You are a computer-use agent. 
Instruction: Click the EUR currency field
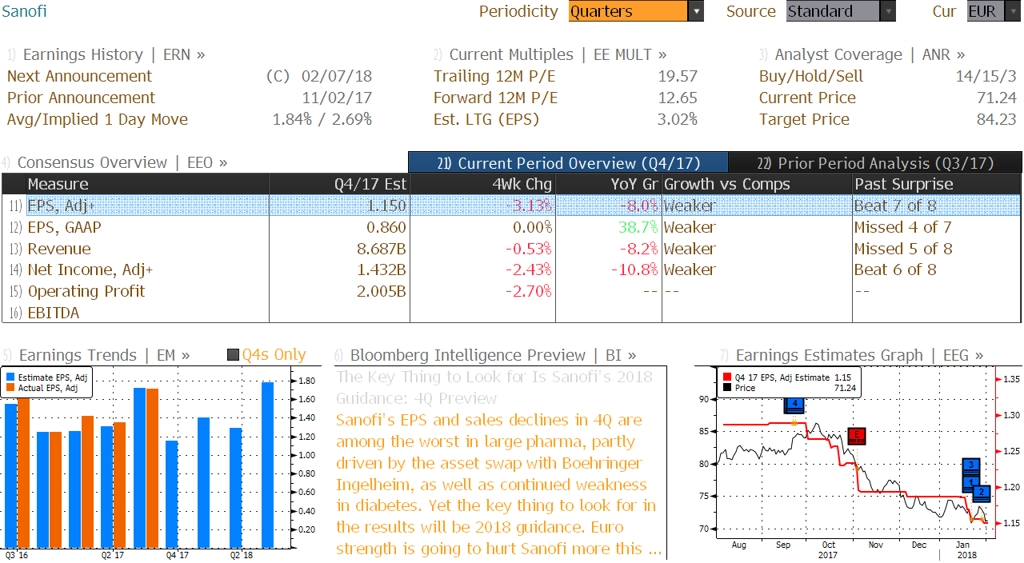[x=985, y=11]
